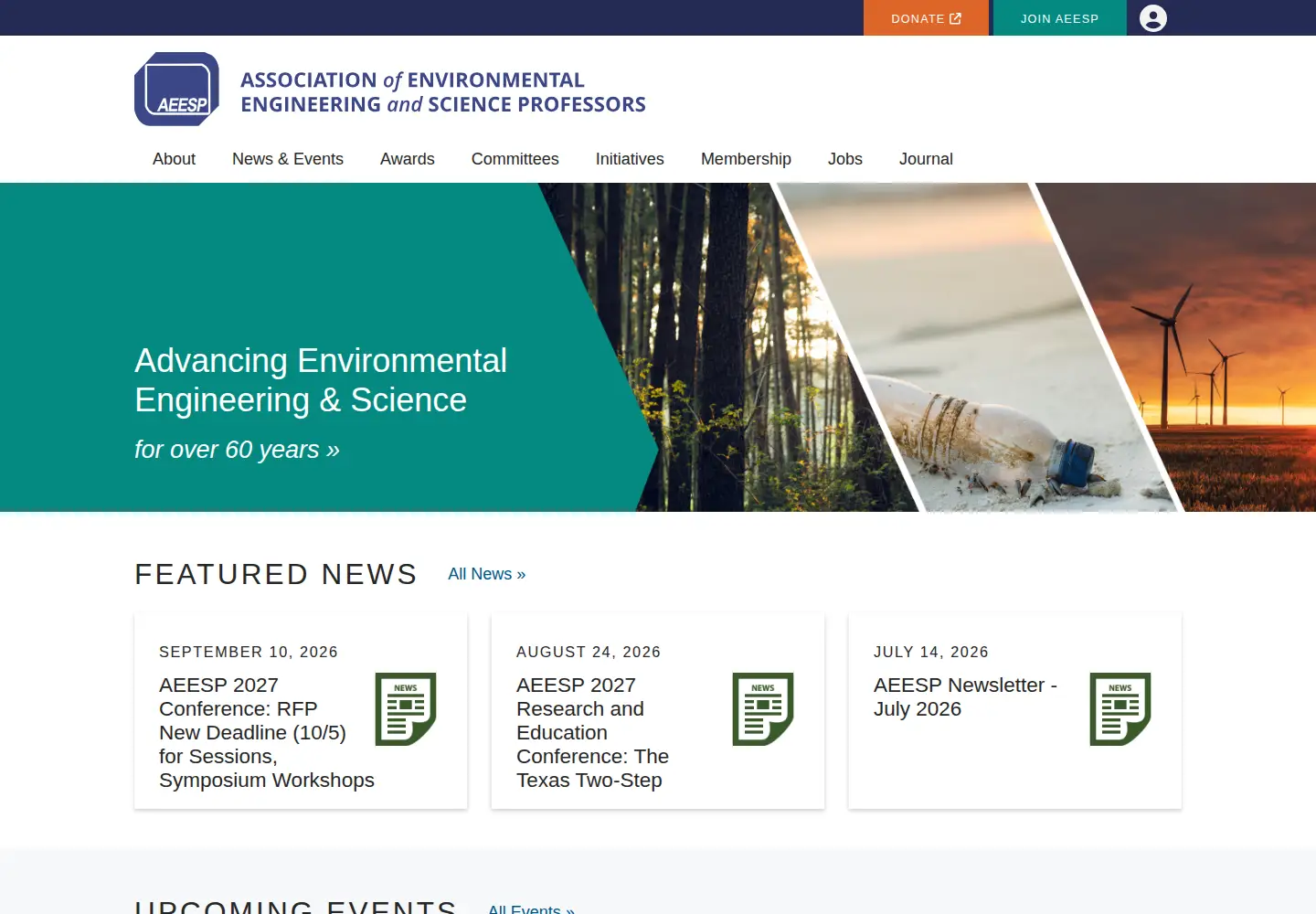Screen dimensions: 1316x914
Task: Click the Featured News heading
Action: click(276, 574)
